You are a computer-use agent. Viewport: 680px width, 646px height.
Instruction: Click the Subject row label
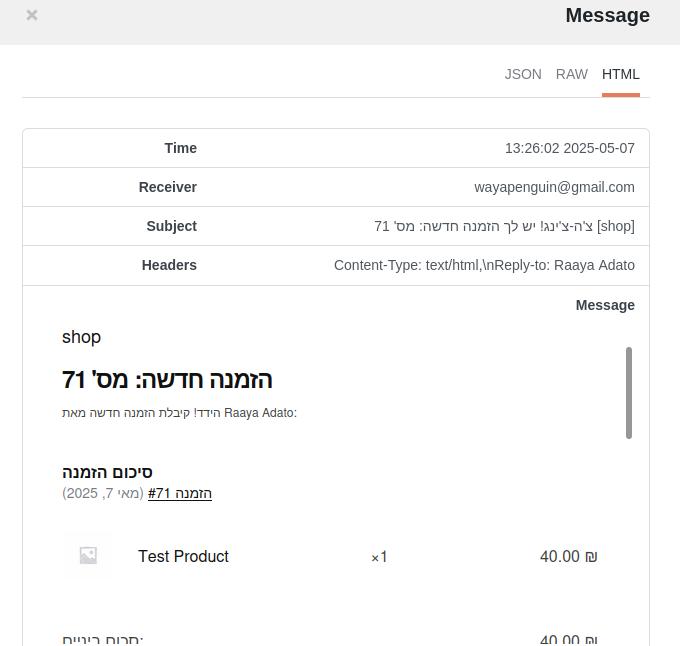(x=171, y=226)
